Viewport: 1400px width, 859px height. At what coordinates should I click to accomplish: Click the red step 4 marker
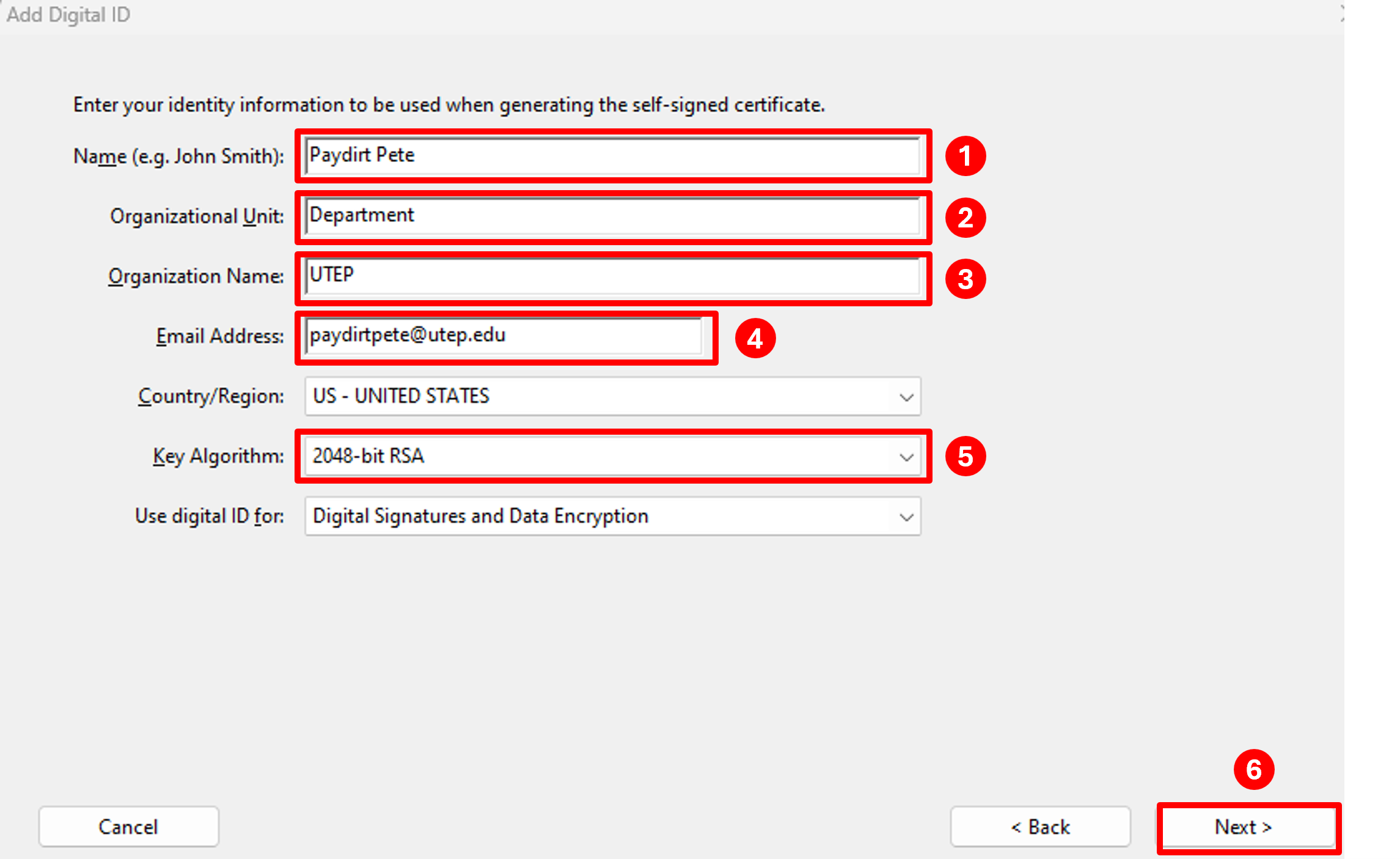point(755,338)
